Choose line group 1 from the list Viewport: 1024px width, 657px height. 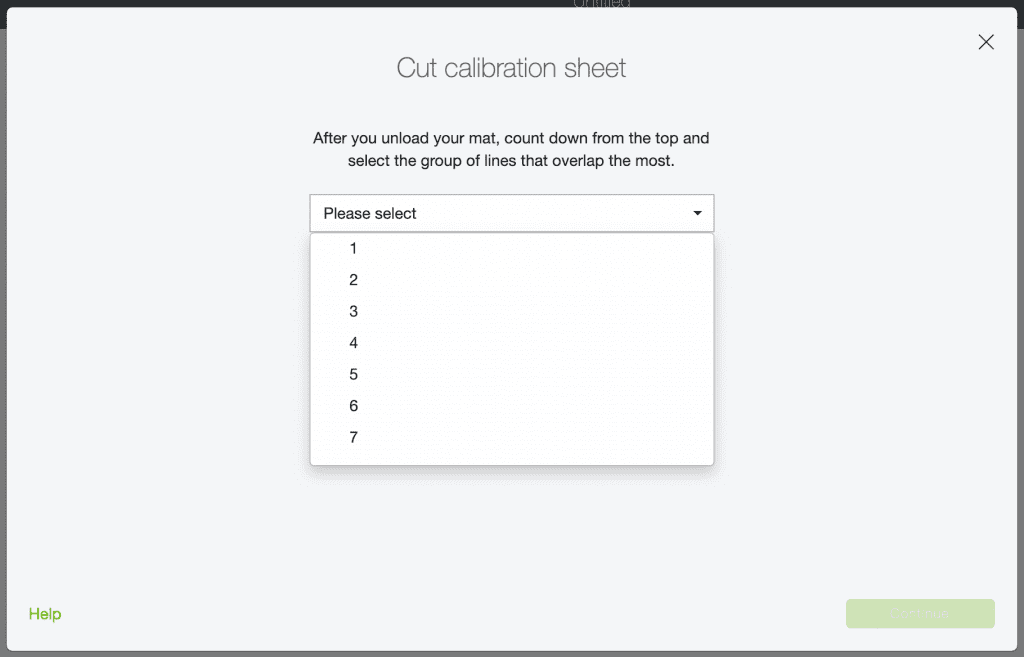(353, 248)
